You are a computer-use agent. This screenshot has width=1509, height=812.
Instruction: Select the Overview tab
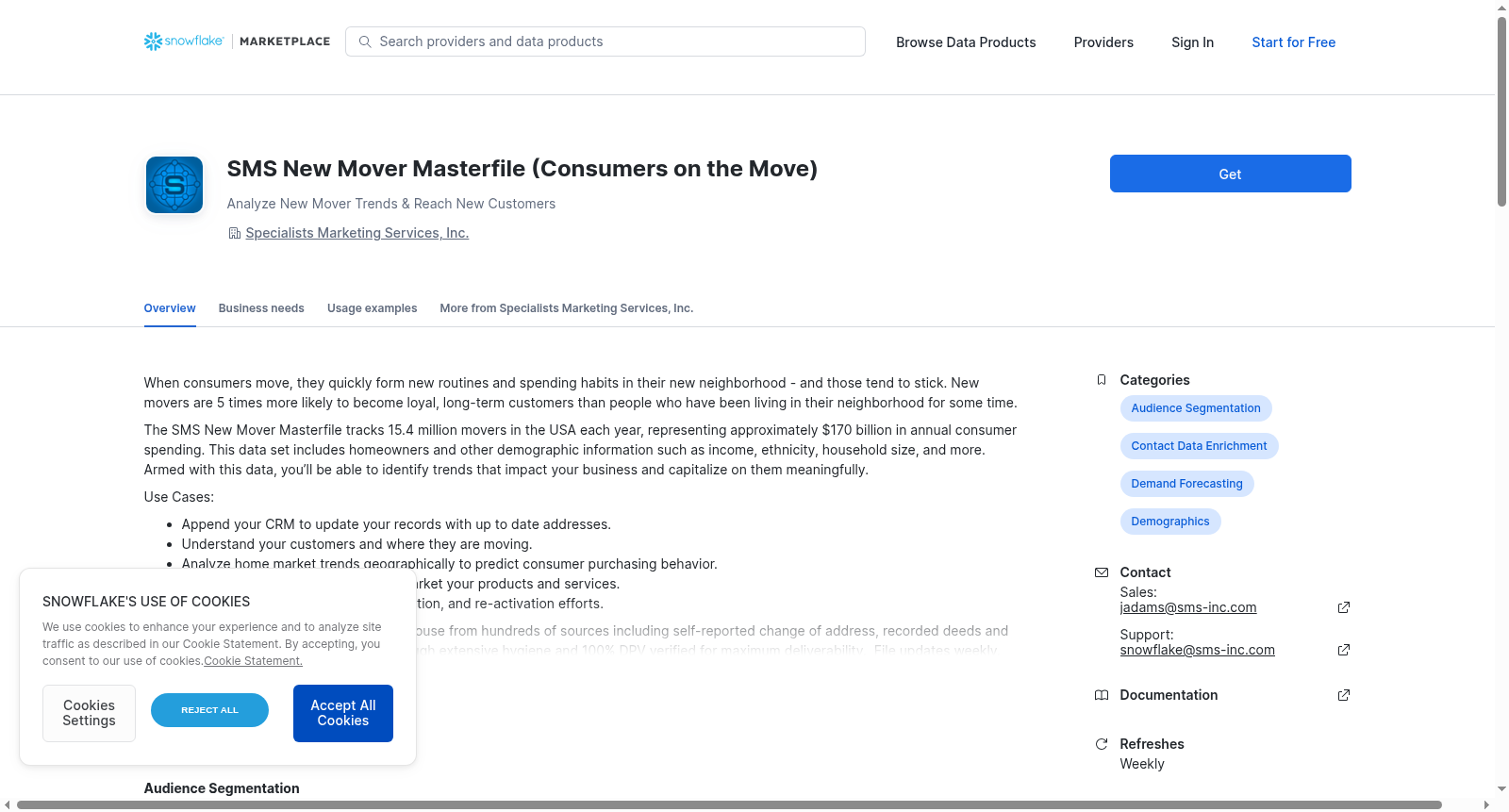(x=170, y=308)
